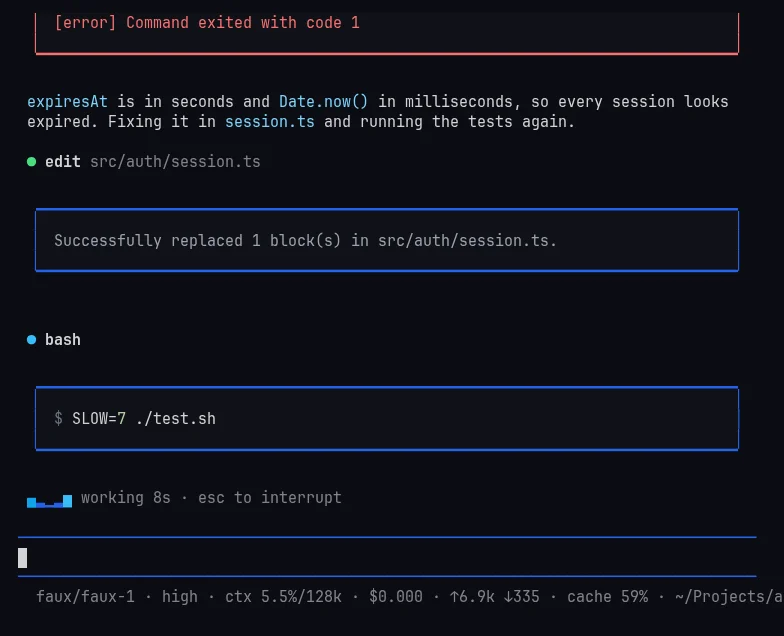Viewport: 784px width, 636px height.
Task: Click the command "SLOW=7 ./test.sh"
Action: [x=144, y=418]
